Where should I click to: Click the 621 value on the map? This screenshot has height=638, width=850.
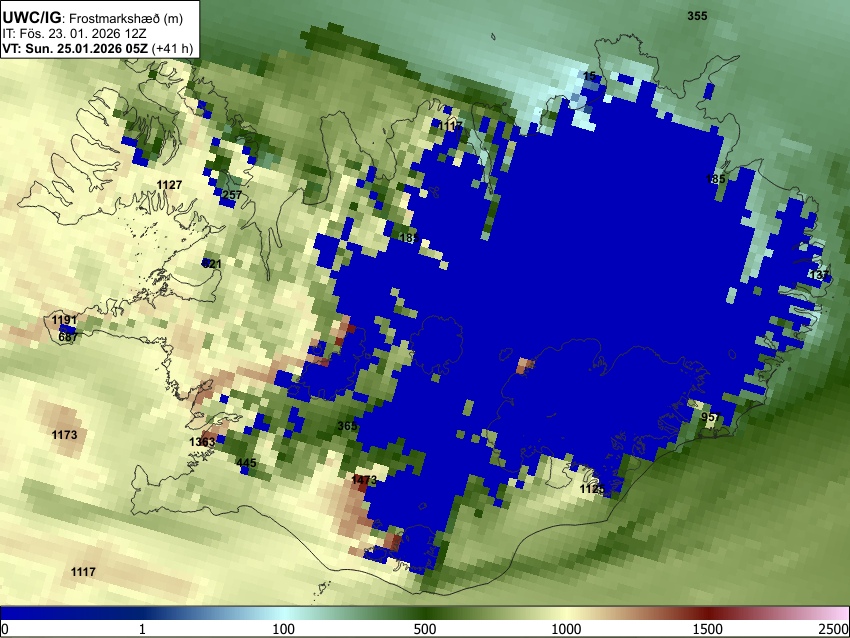pos(212,264)
